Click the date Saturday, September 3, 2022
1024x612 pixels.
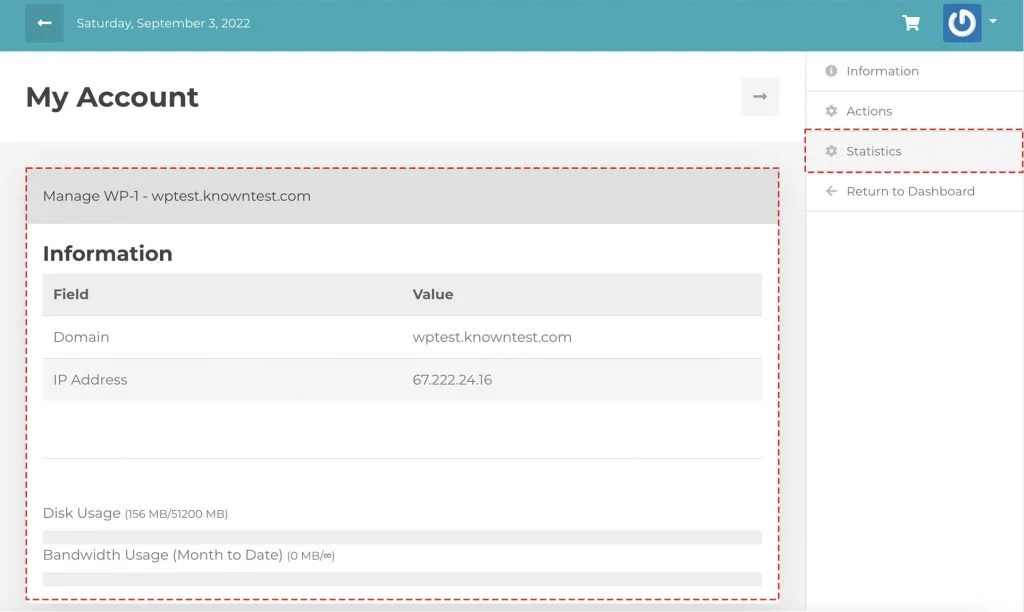[x=164, y=22]
